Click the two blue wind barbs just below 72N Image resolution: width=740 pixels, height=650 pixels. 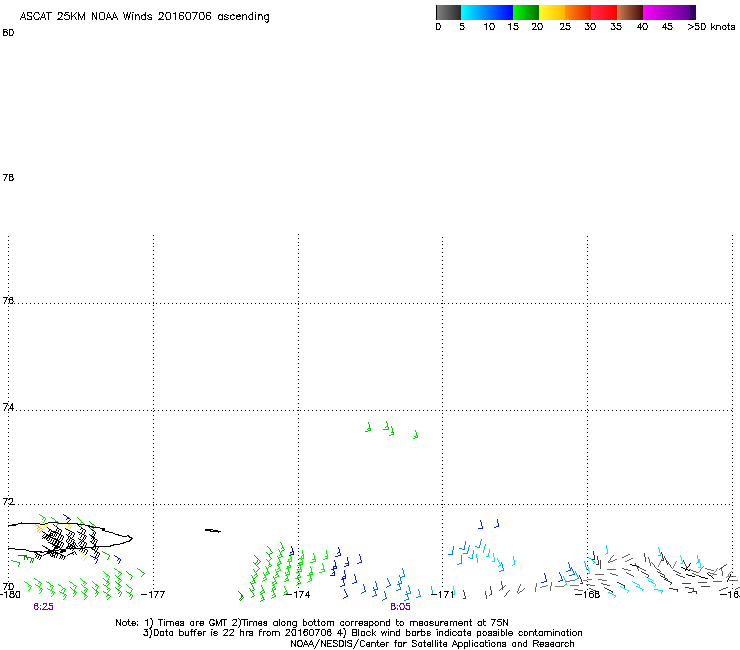(488, 524)
